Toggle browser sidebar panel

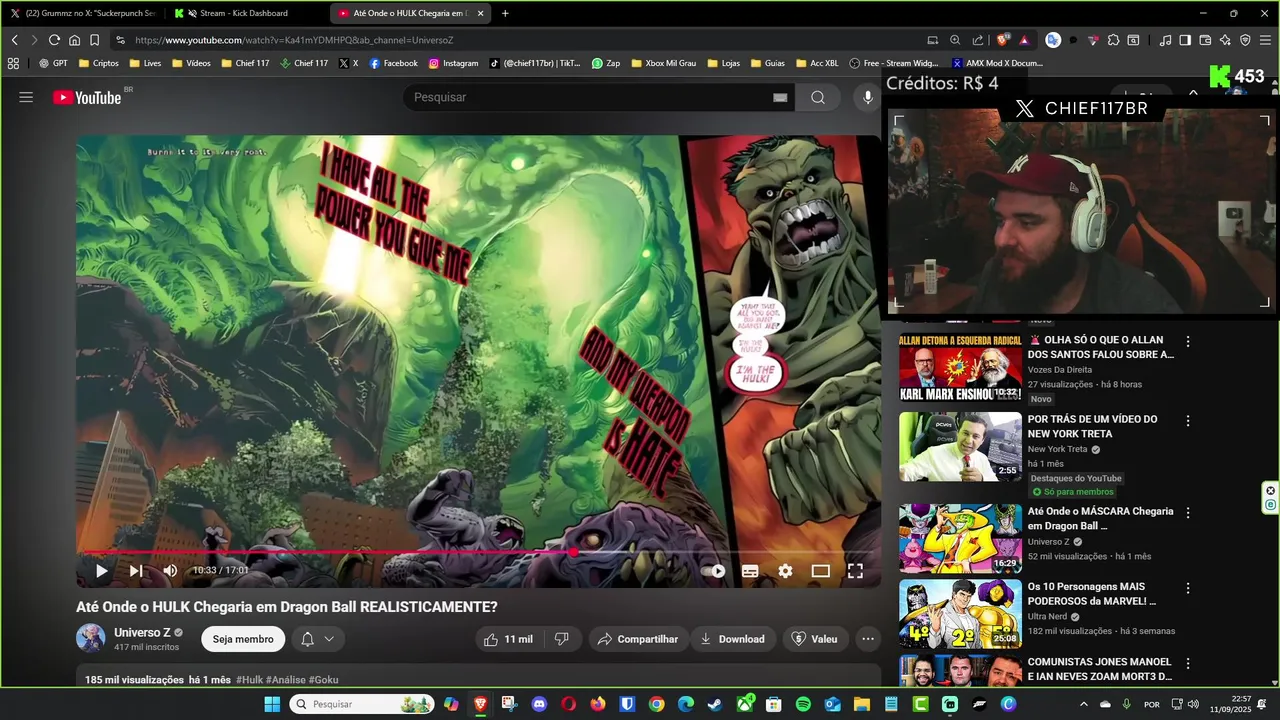coord(1185,40)
